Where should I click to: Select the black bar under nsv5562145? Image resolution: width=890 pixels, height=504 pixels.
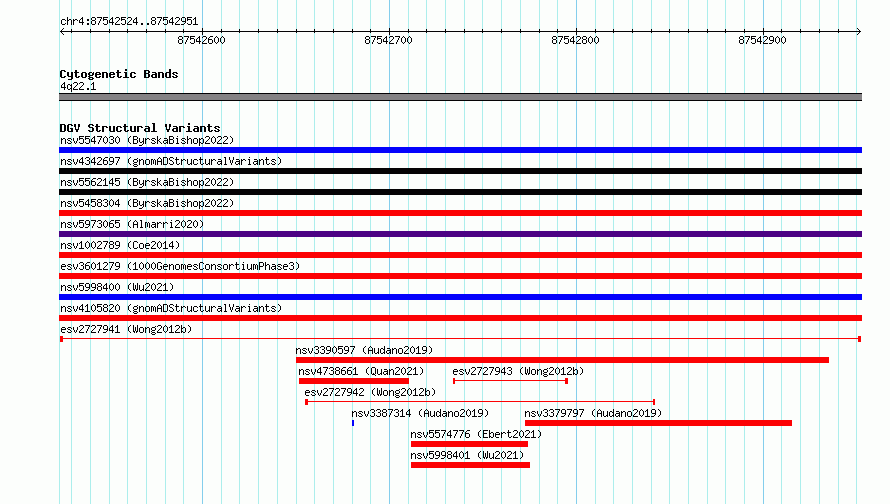click(460, 192)
